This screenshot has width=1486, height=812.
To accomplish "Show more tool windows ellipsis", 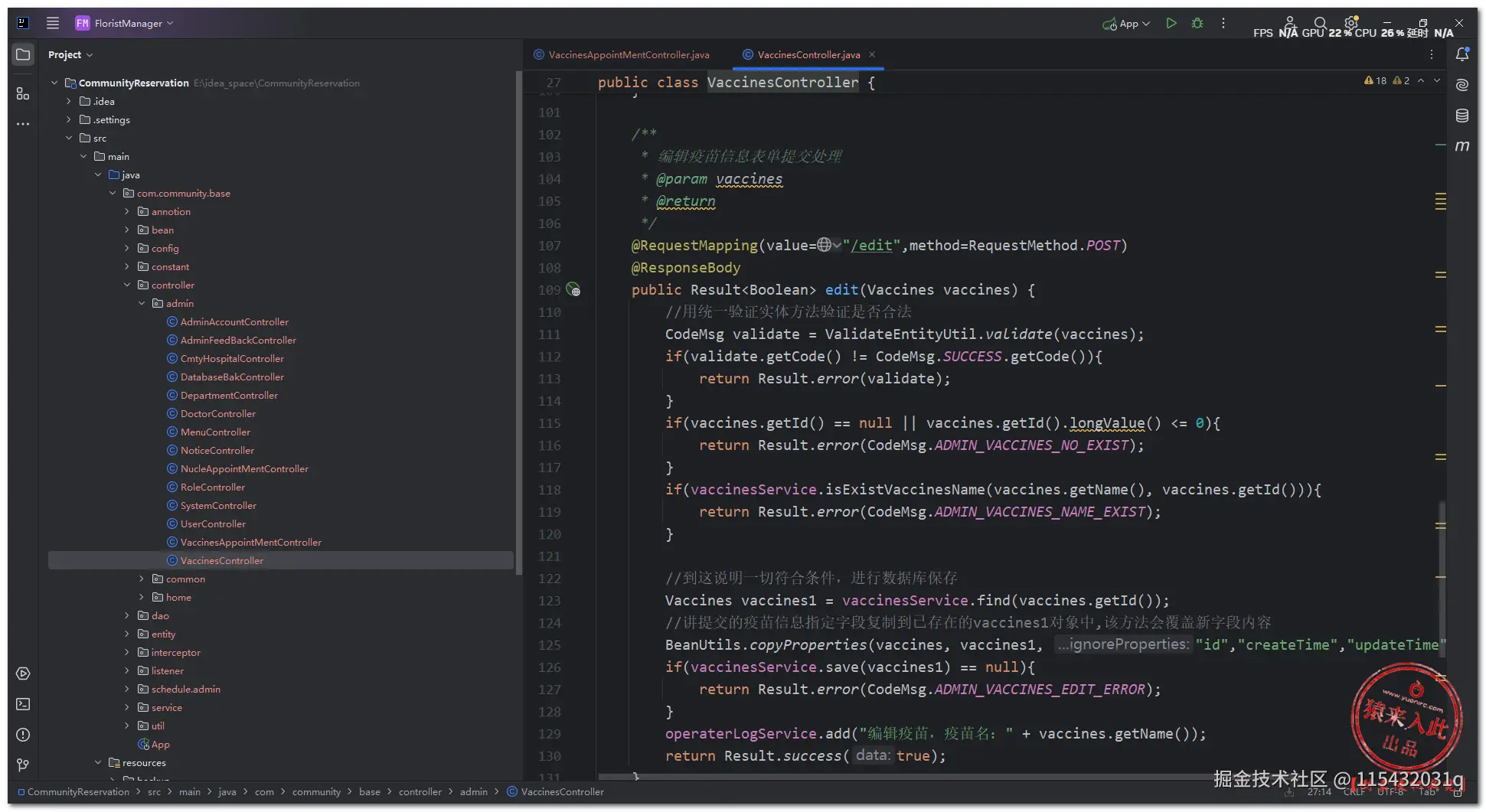I will point(23,124).
